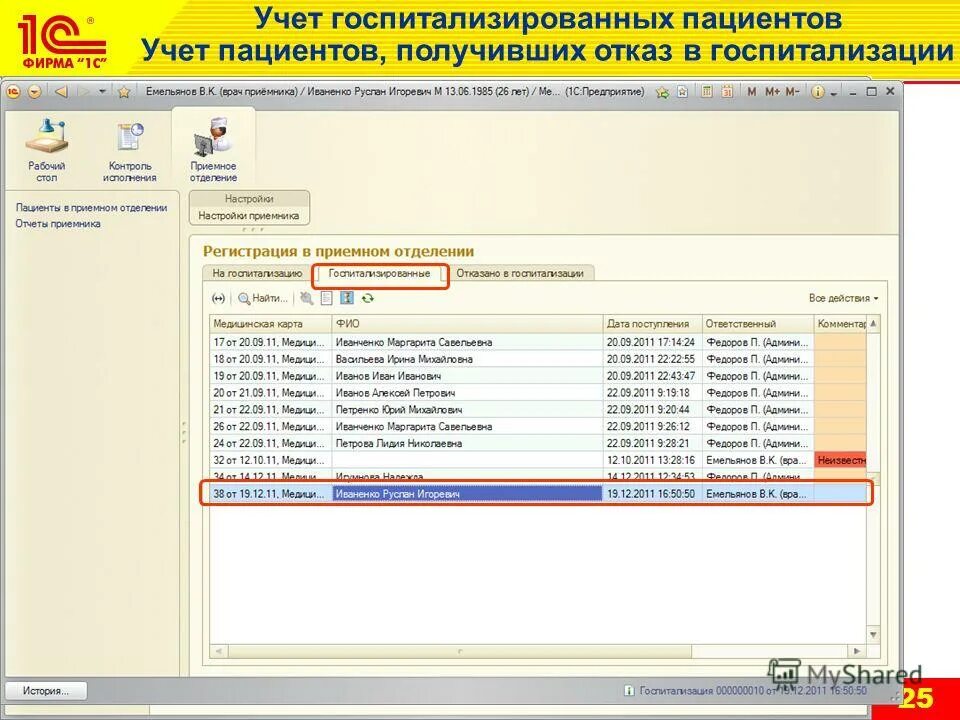Open Отчеты приемника link

point(58,223)
